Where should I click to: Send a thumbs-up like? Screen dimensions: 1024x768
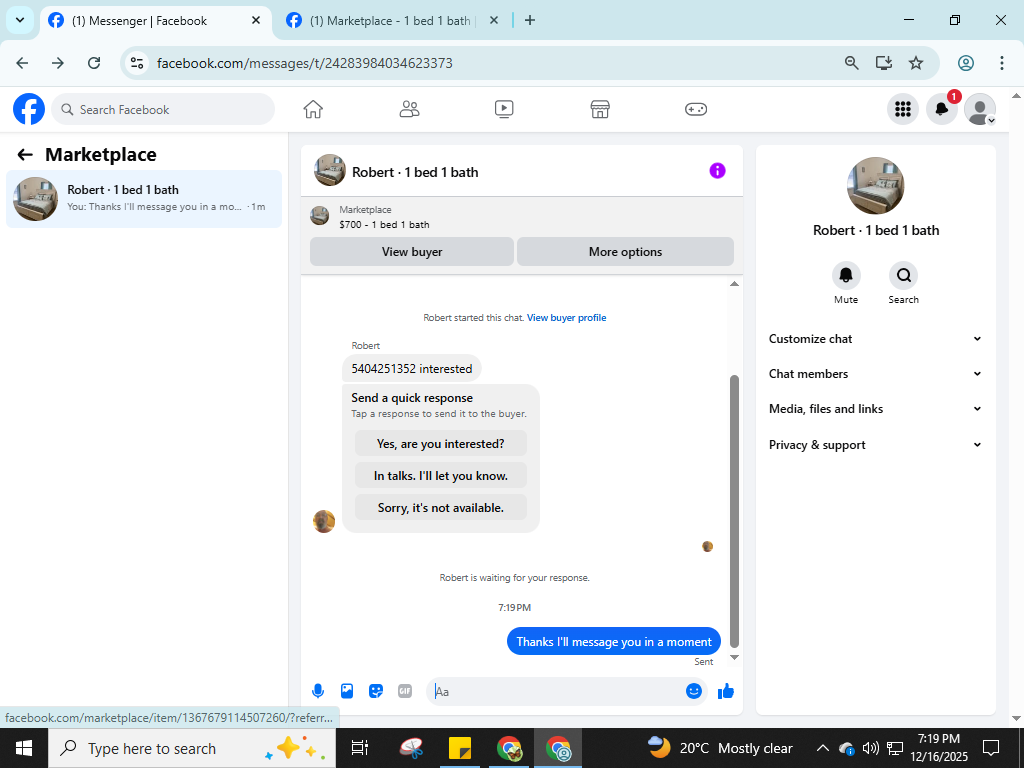tap(726, 691)
